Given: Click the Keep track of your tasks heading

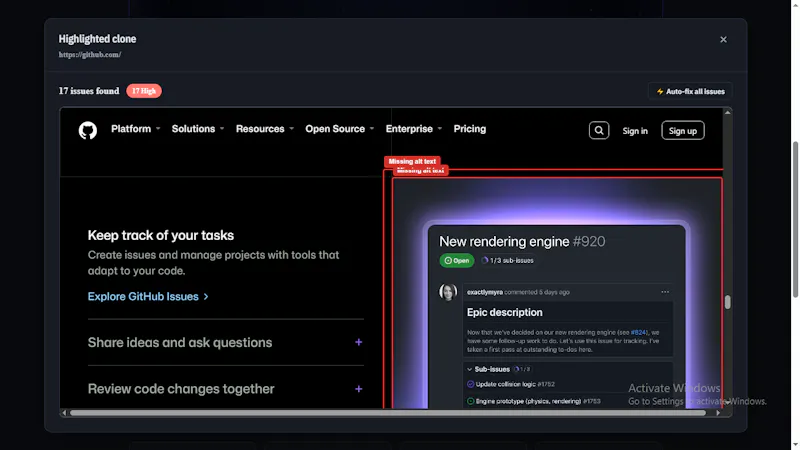Looking at the screenshot, I should (161, 235).
